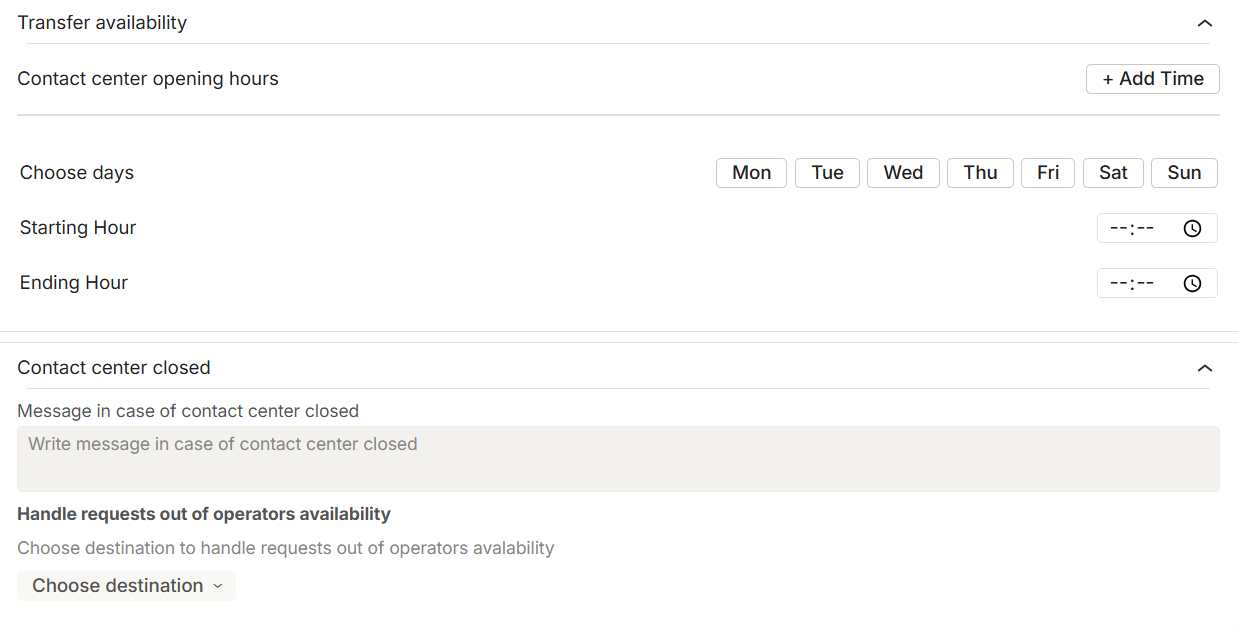1238x631 pixels.
Task: Select Thu as an opening day
Action: pyautogui.click(x=980, y=173)
